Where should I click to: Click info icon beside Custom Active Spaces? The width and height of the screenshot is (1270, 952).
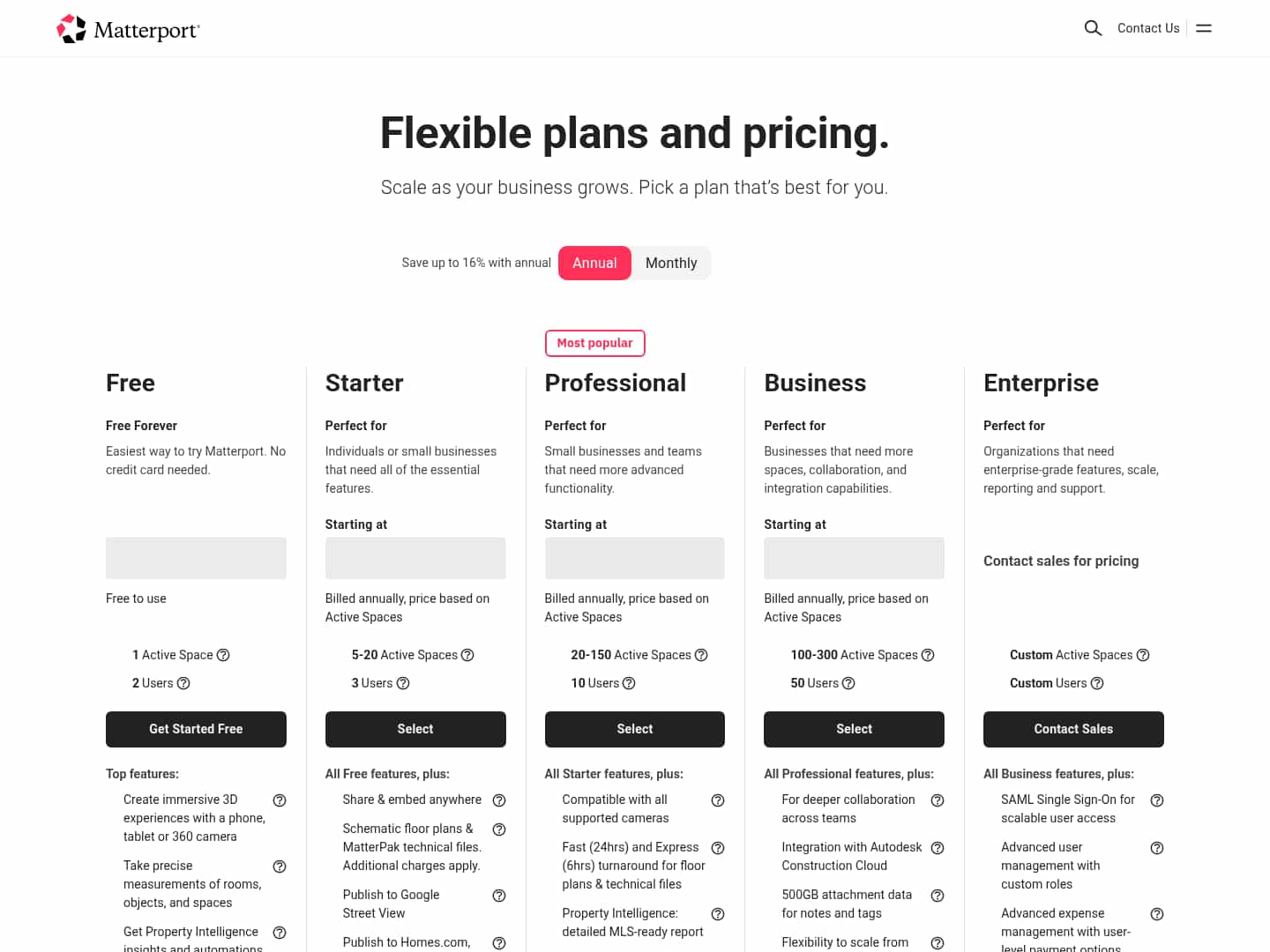pos(1143,655)
